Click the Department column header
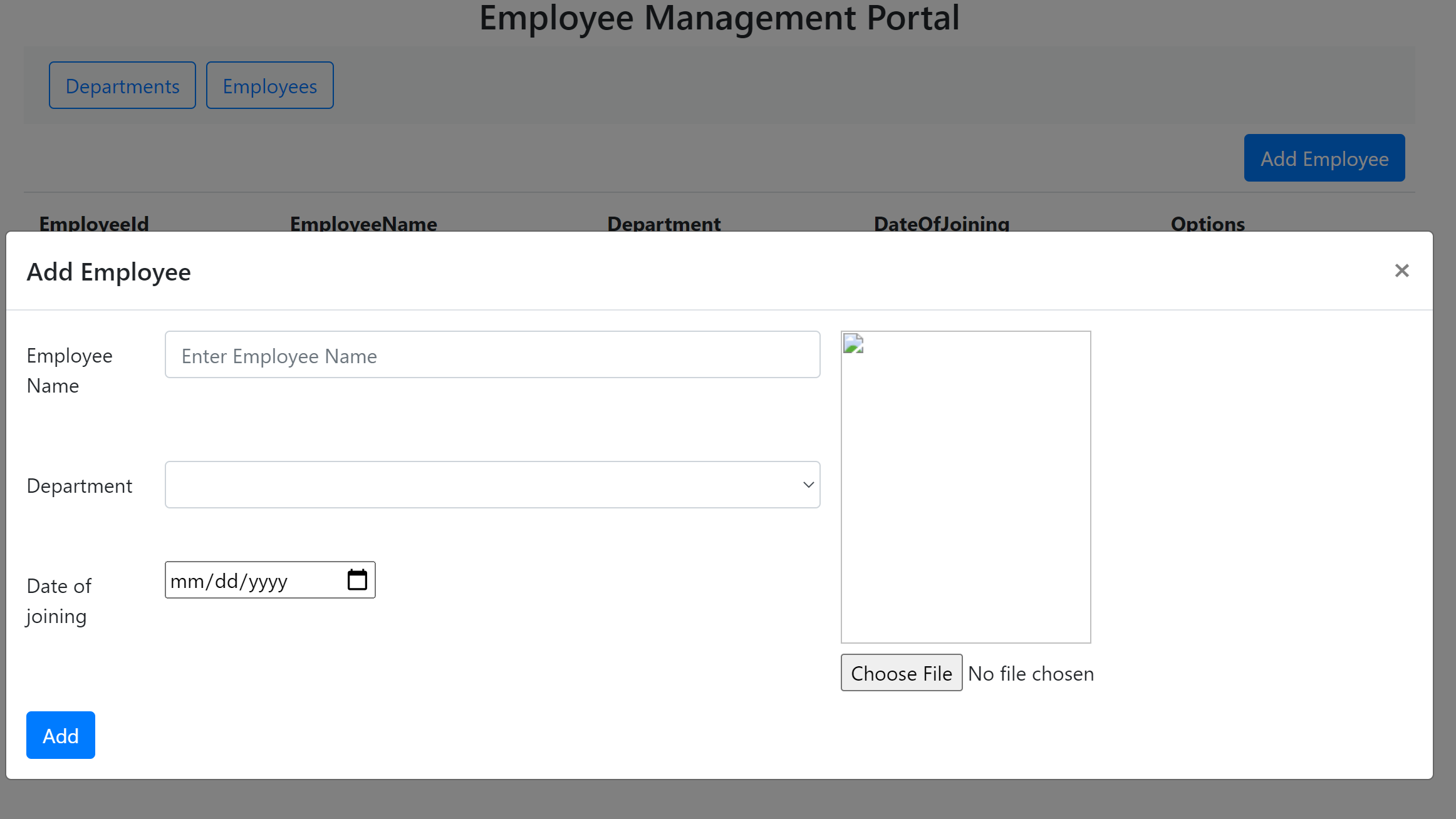 (664, 224)
